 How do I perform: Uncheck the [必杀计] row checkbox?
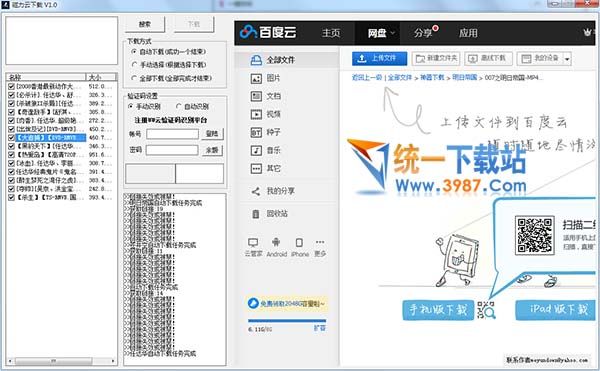11,95
